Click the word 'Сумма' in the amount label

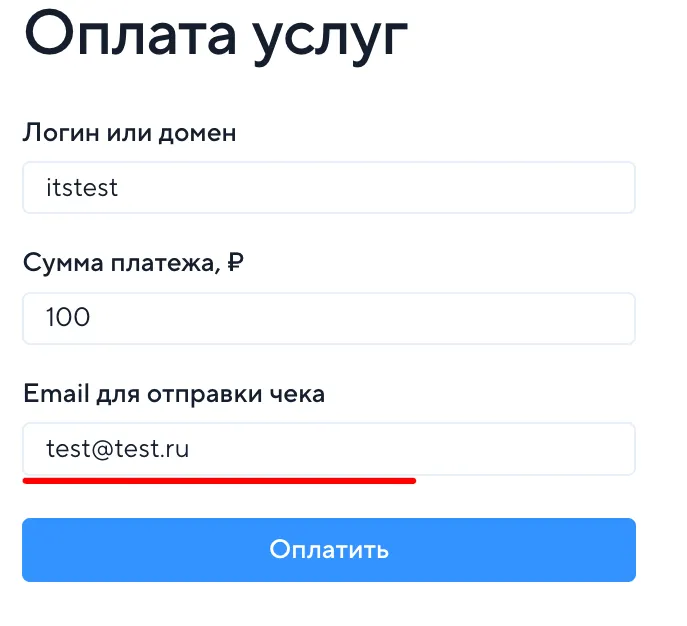pos(59,263)
